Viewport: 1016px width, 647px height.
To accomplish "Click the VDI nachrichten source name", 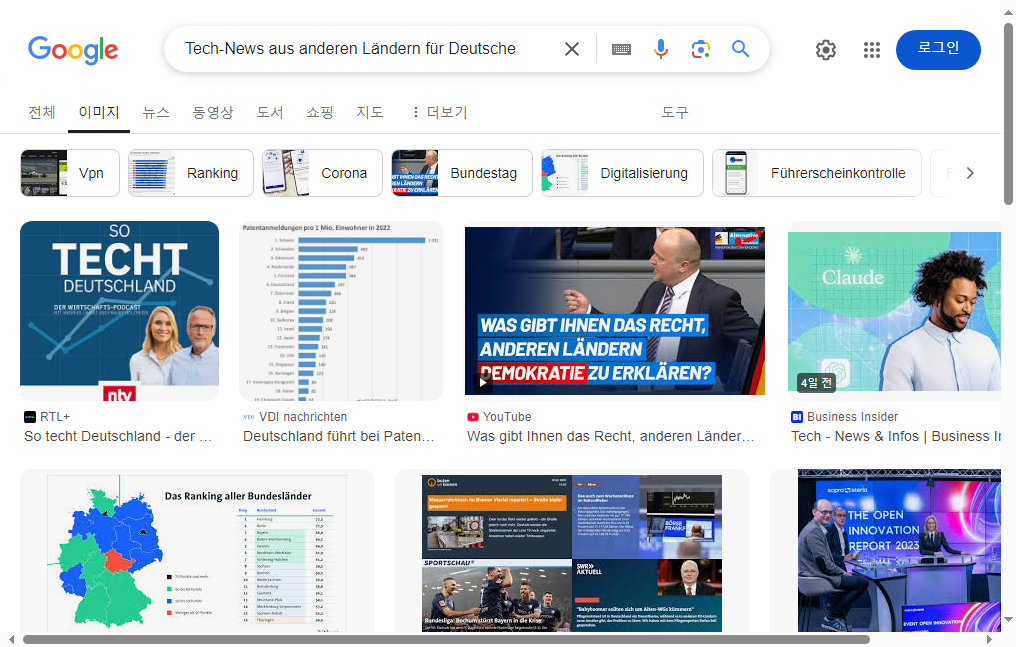I will (303, 417).
